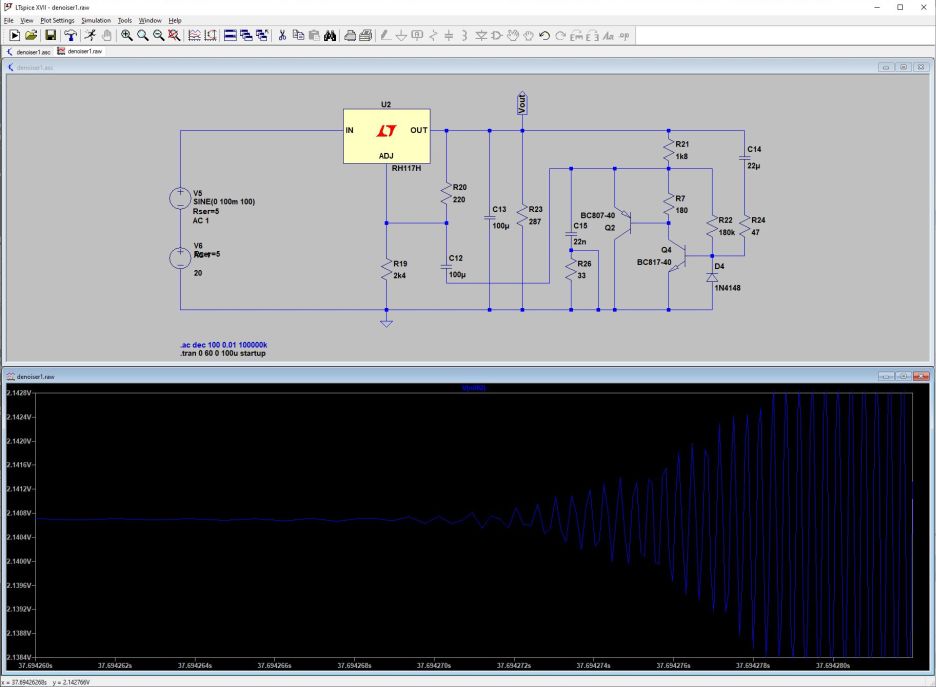Click the Undo arrow icon
The width and height of the screenshot is (936, 687).
click(544, 36)
